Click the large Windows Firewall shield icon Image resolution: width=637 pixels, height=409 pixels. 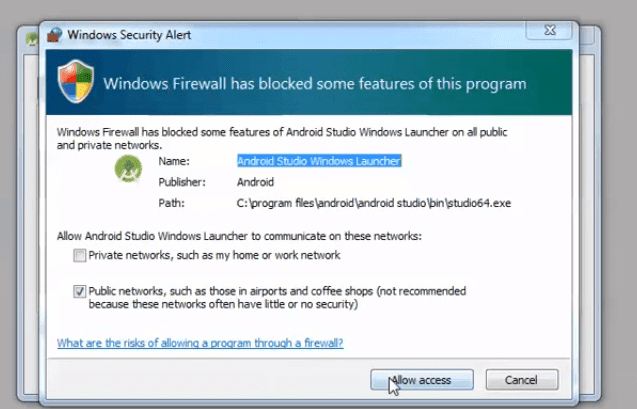pyautogui.click(x=77, y=84)
